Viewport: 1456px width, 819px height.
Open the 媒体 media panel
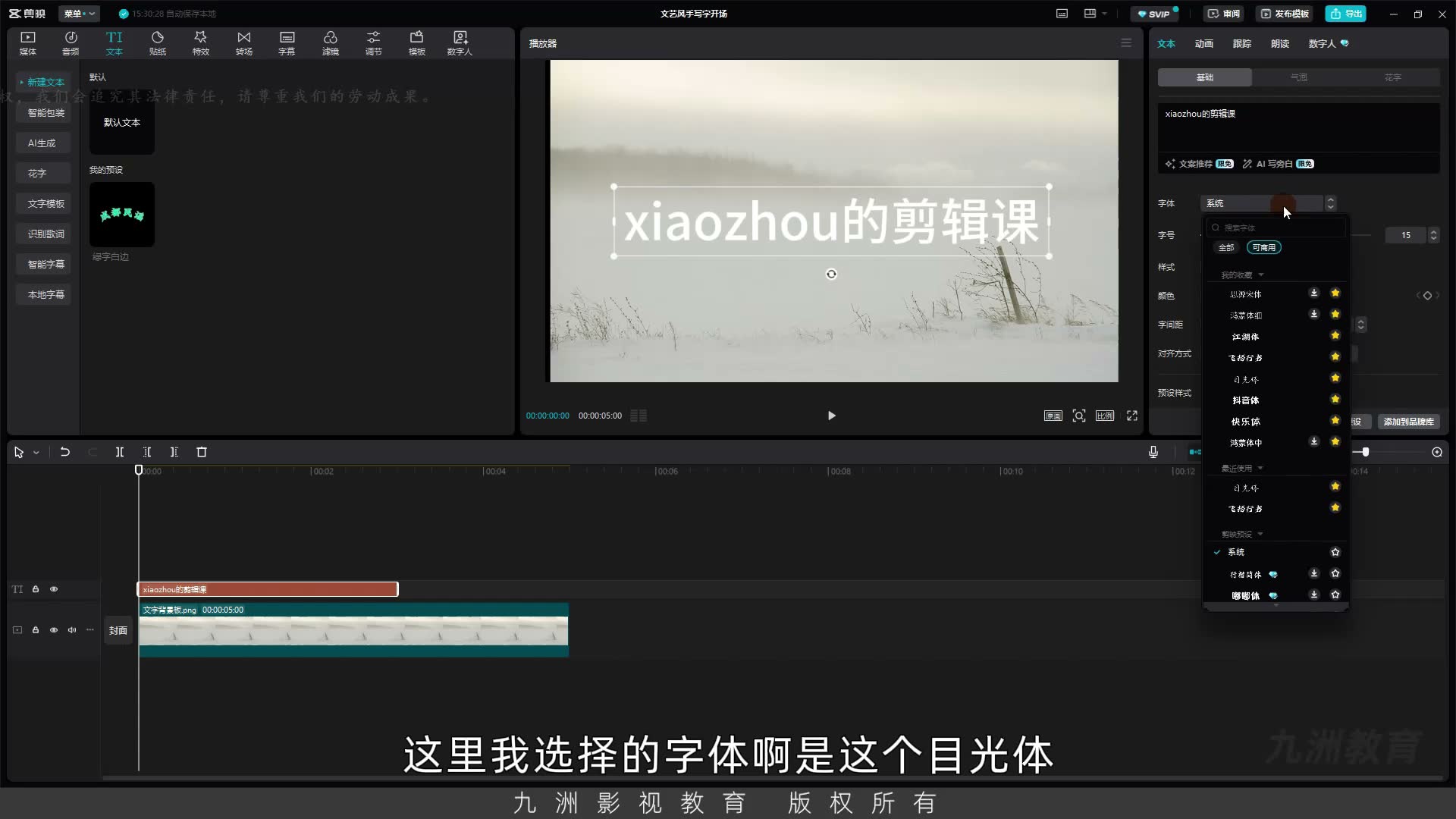pos(28,43)
